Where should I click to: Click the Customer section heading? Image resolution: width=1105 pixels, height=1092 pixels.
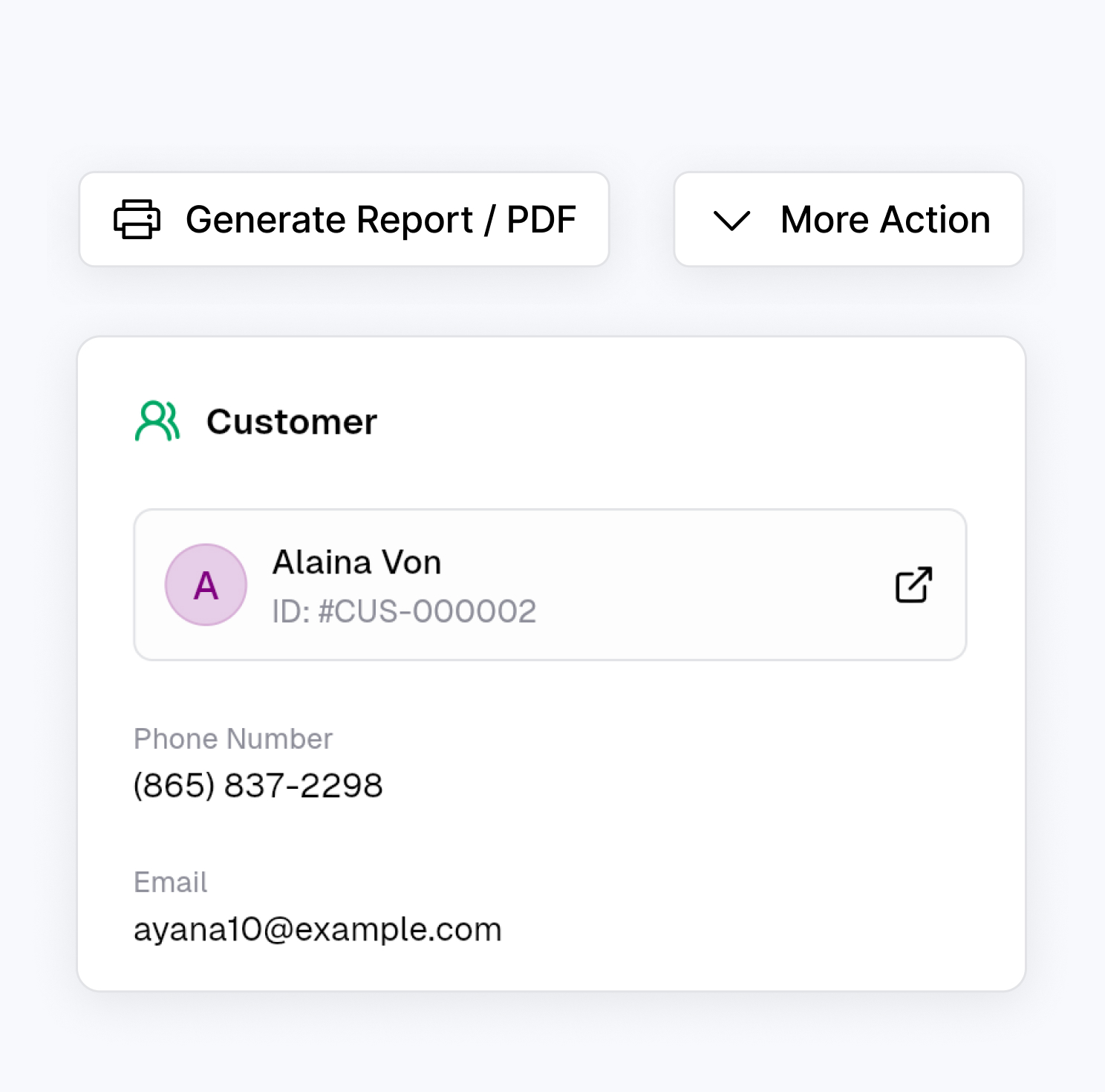click(292, 422)
